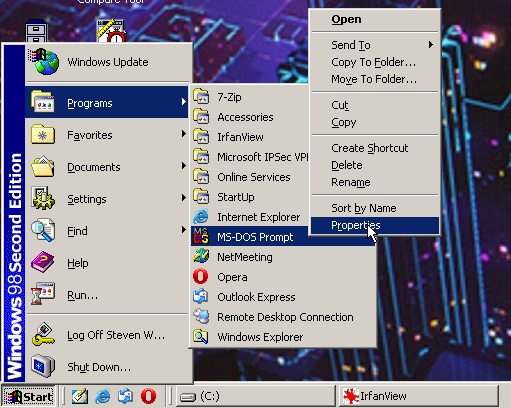Switch to the (C:) taskbar window
Screen dimensions: 511x408
pos(255,396)
